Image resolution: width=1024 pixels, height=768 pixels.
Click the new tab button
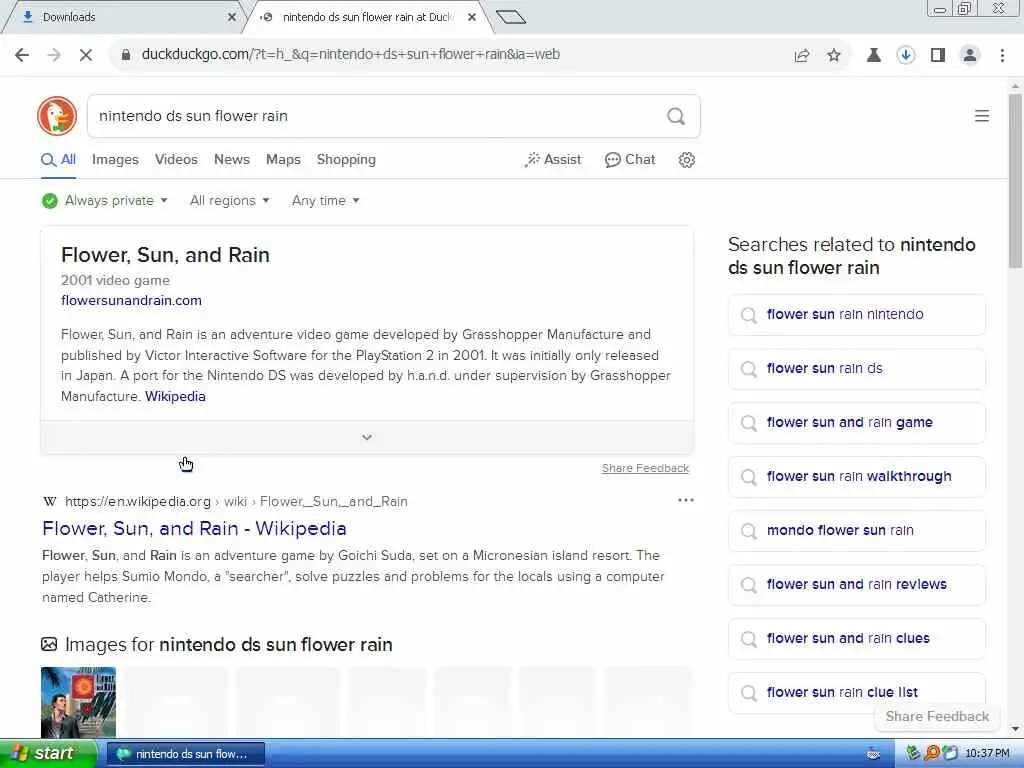[x=511, y=17]
